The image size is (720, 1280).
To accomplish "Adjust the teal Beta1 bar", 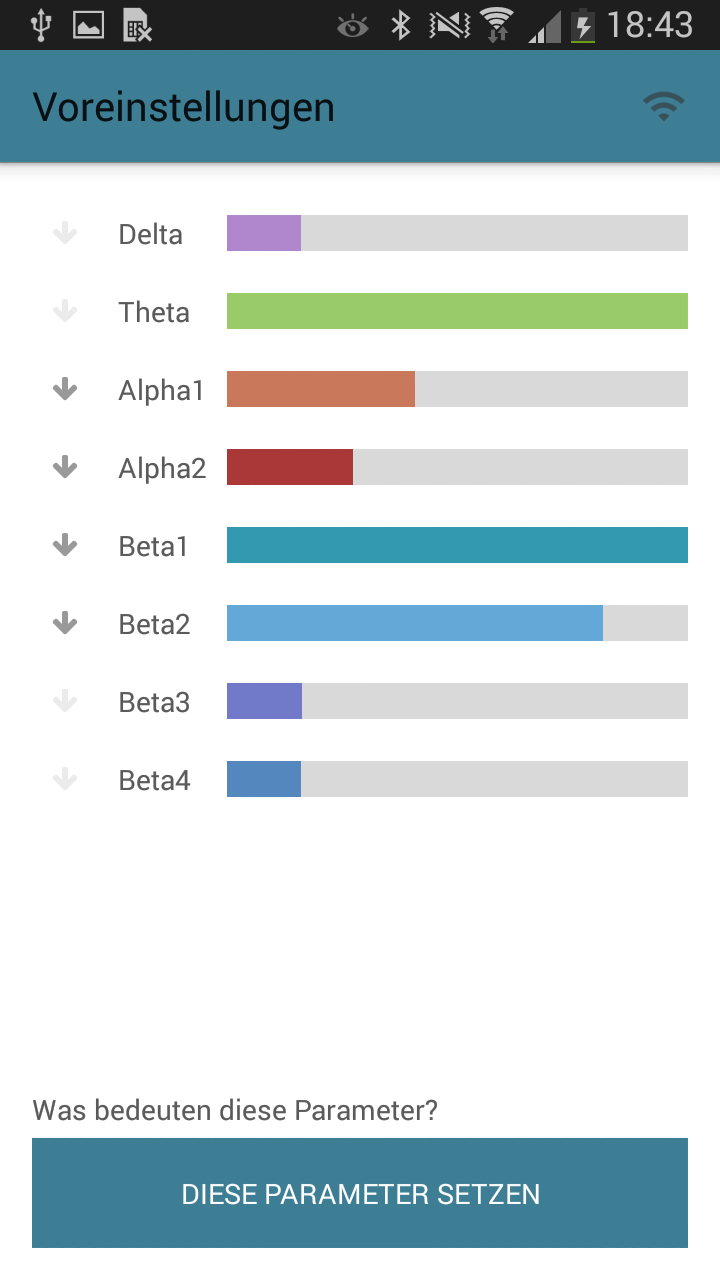I will tap(457, 545).
